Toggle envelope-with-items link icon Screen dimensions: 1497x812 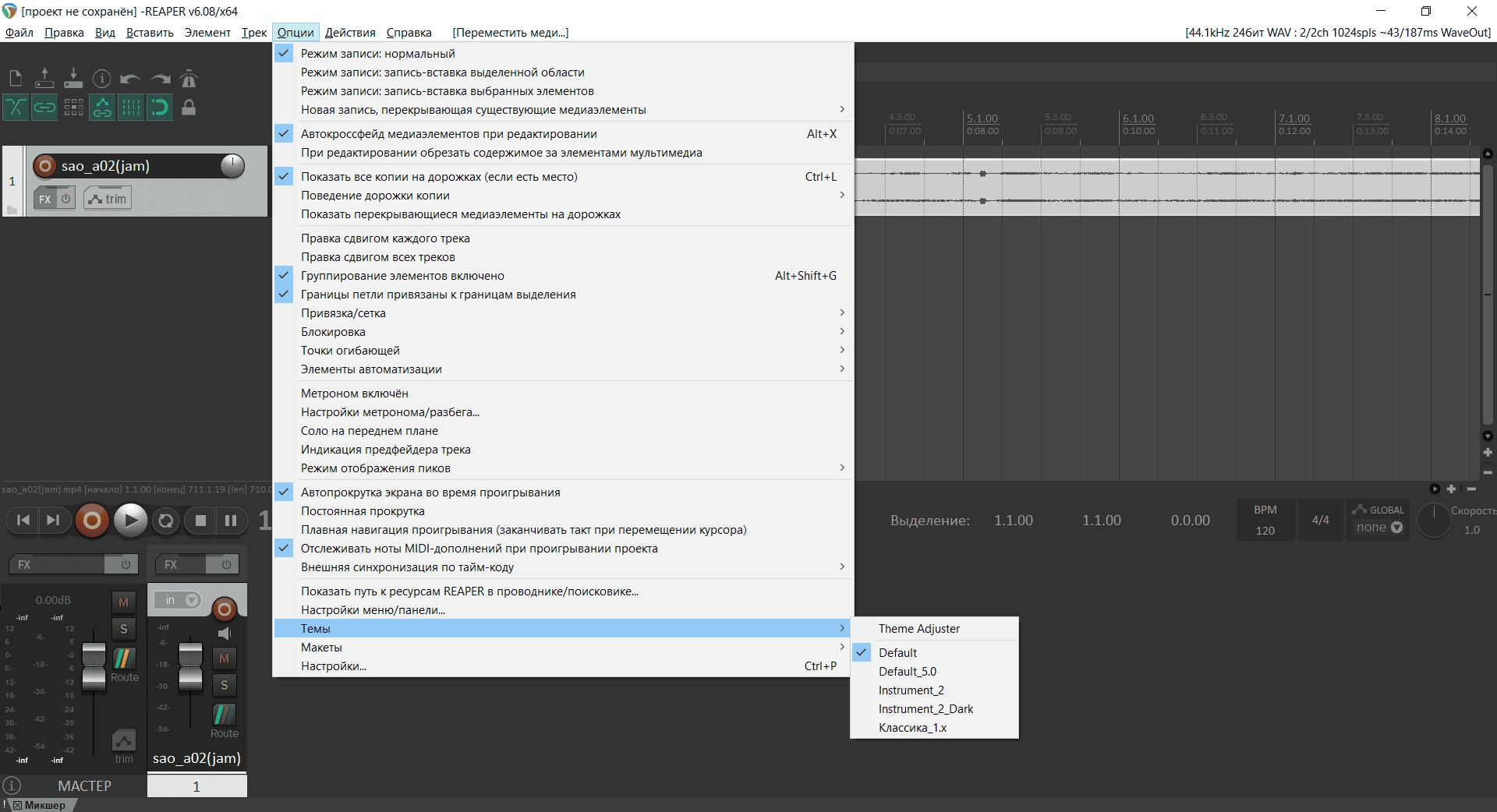point(102,108)
